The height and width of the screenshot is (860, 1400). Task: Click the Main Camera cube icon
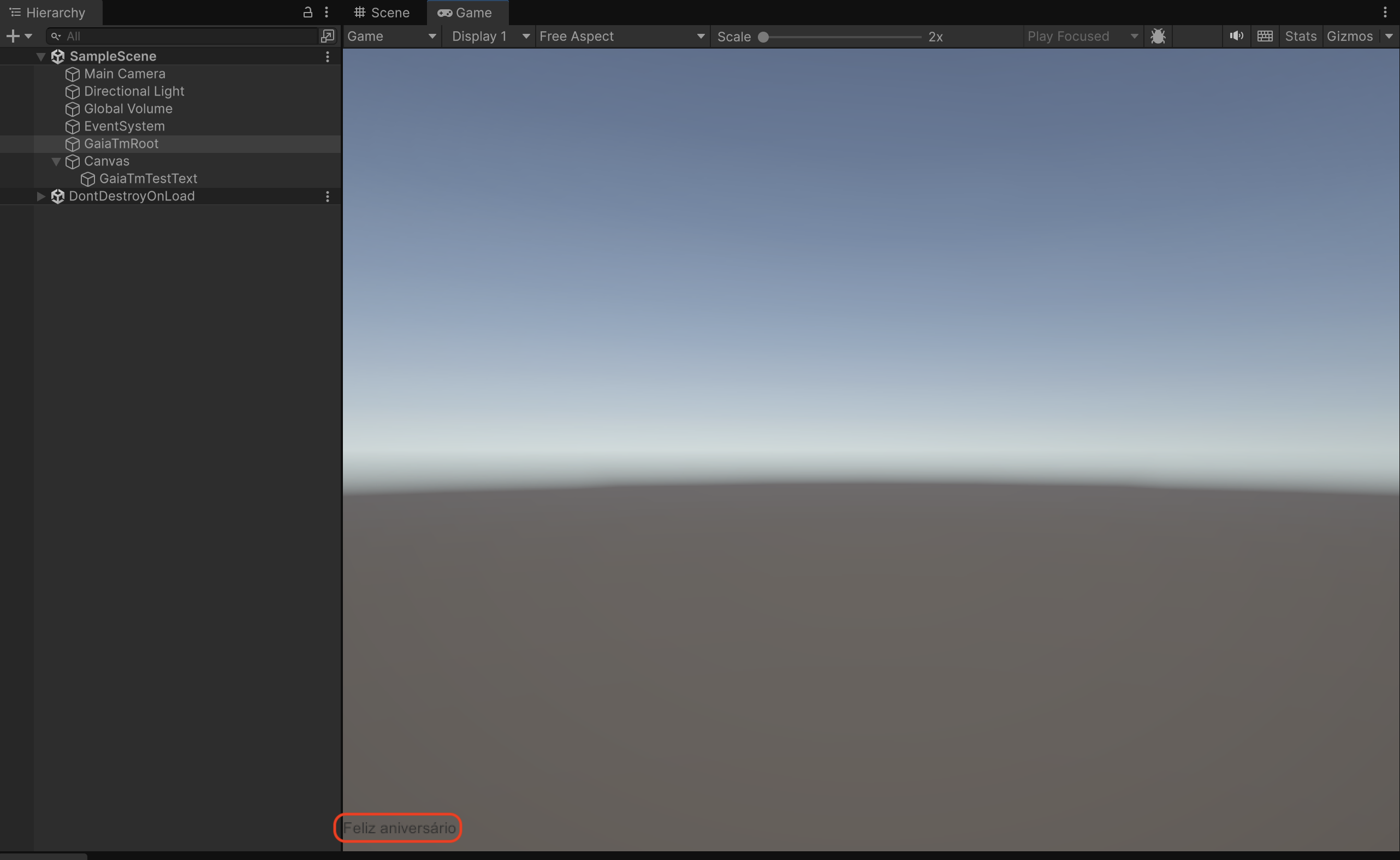pyautogui.click(x=72, y=74)
